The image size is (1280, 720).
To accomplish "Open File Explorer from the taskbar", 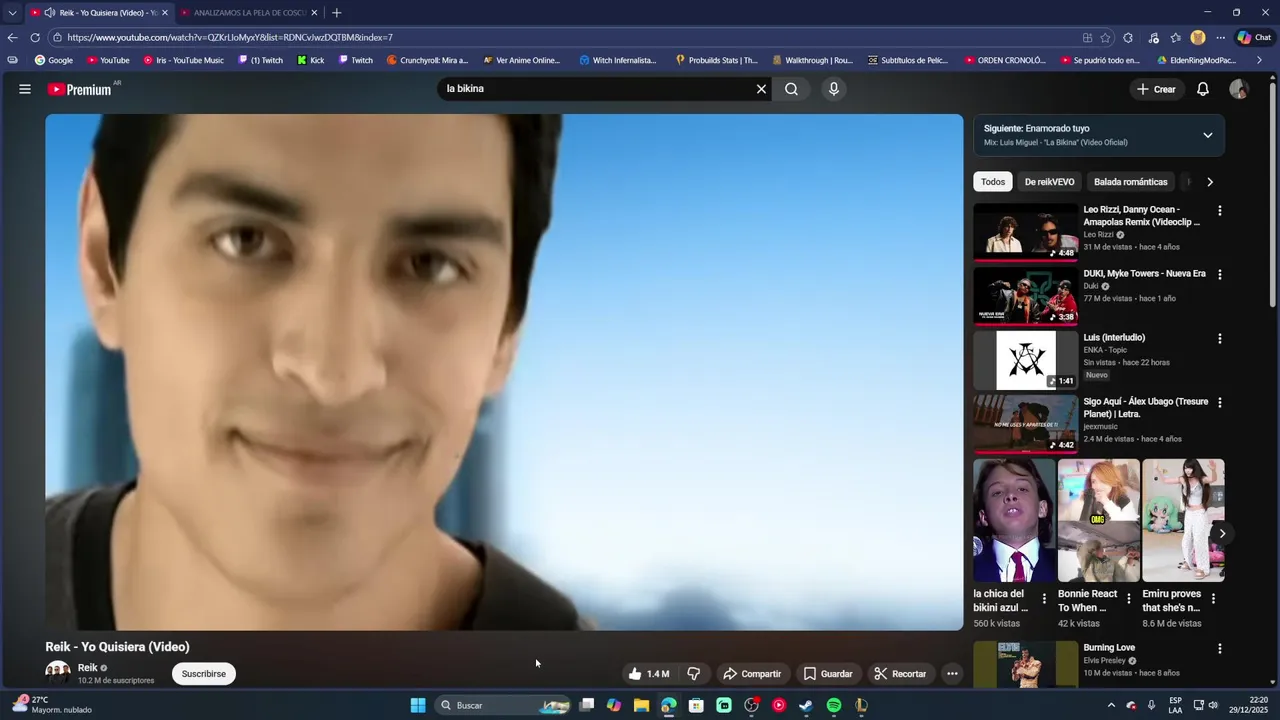I will 641,705.
